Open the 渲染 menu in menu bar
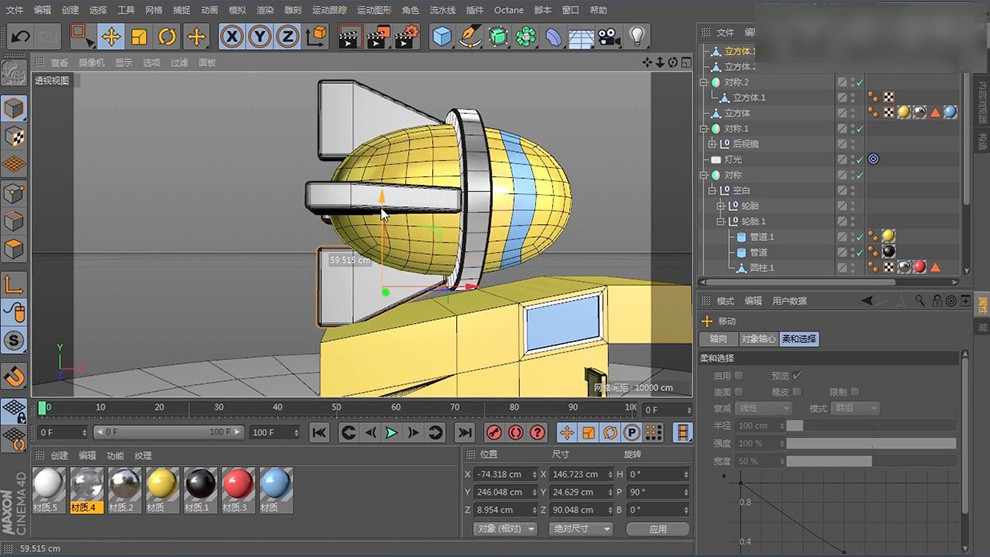 (x=265, y=10)
